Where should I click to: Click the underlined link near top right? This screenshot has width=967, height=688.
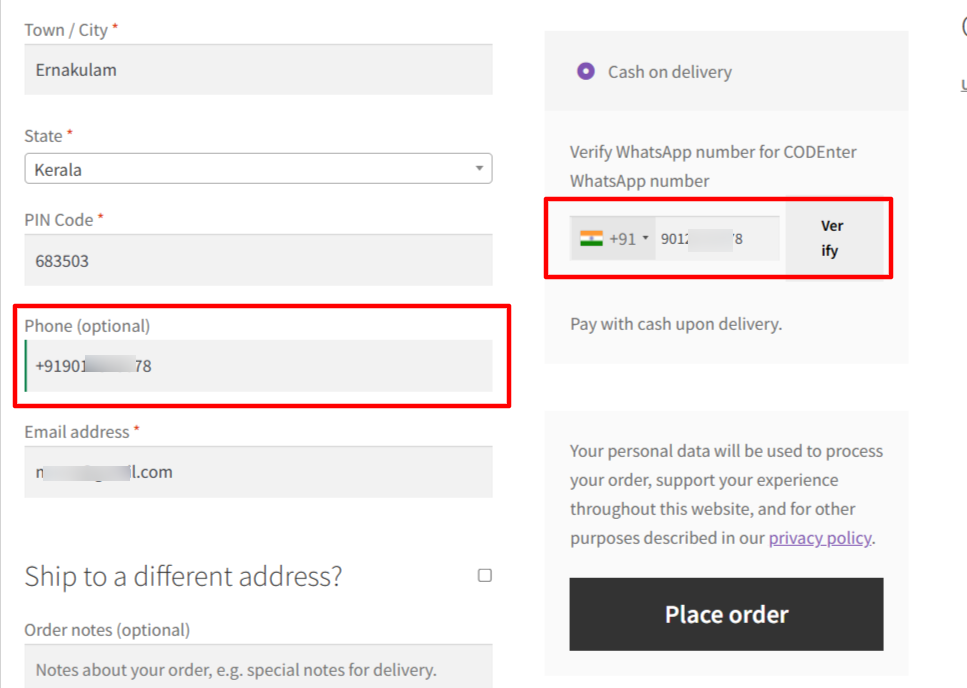tap(963, 84)
